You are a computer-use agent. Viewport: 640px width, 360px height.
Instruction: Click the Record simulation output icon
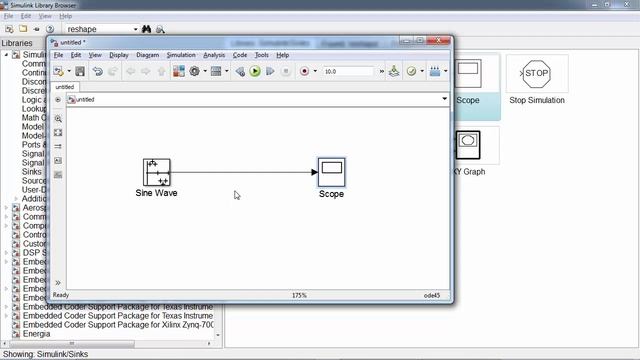click(x=304, y=71)
